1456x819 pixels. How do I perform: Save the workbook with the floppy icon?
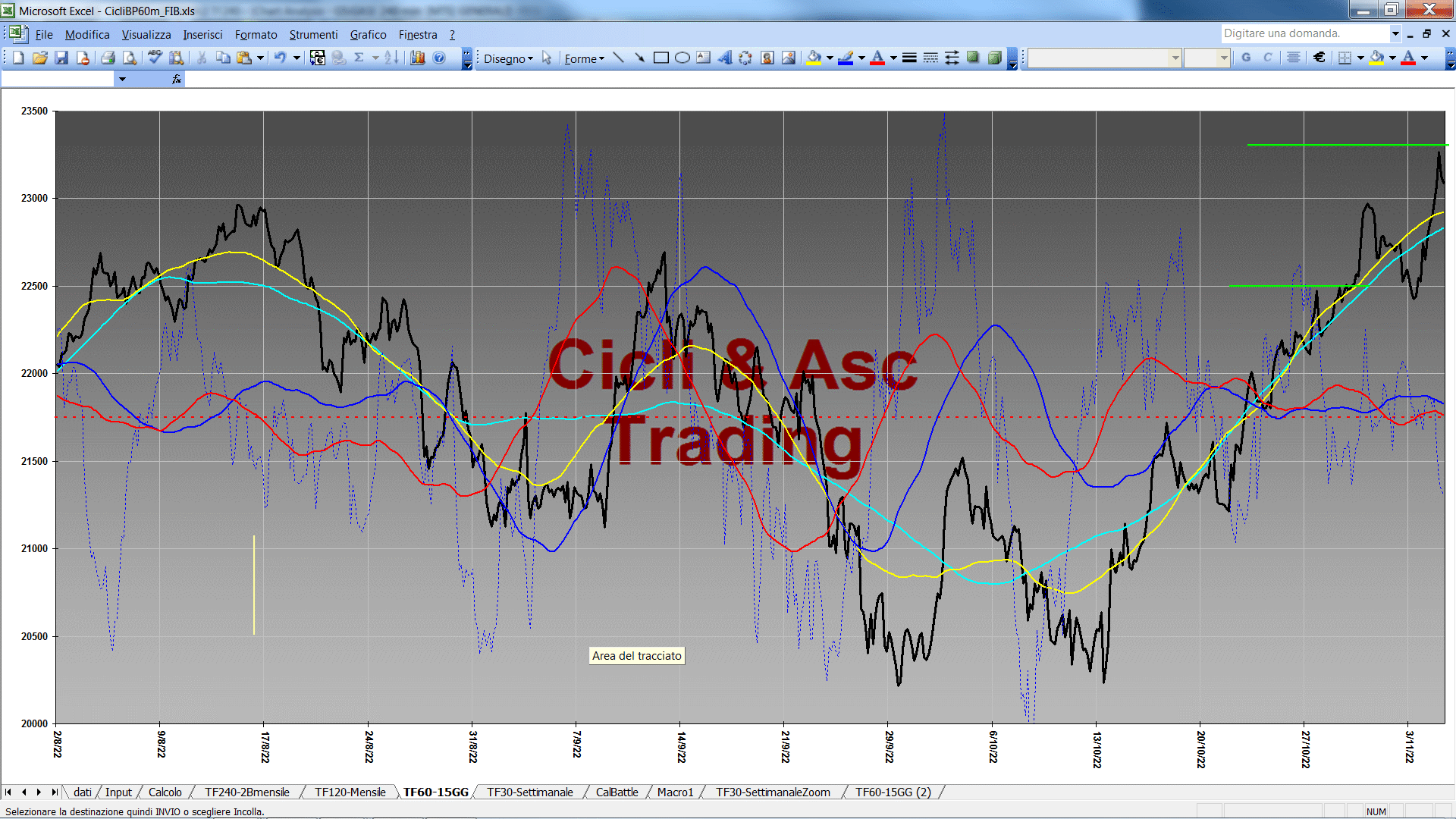click(x=61, y=58)
